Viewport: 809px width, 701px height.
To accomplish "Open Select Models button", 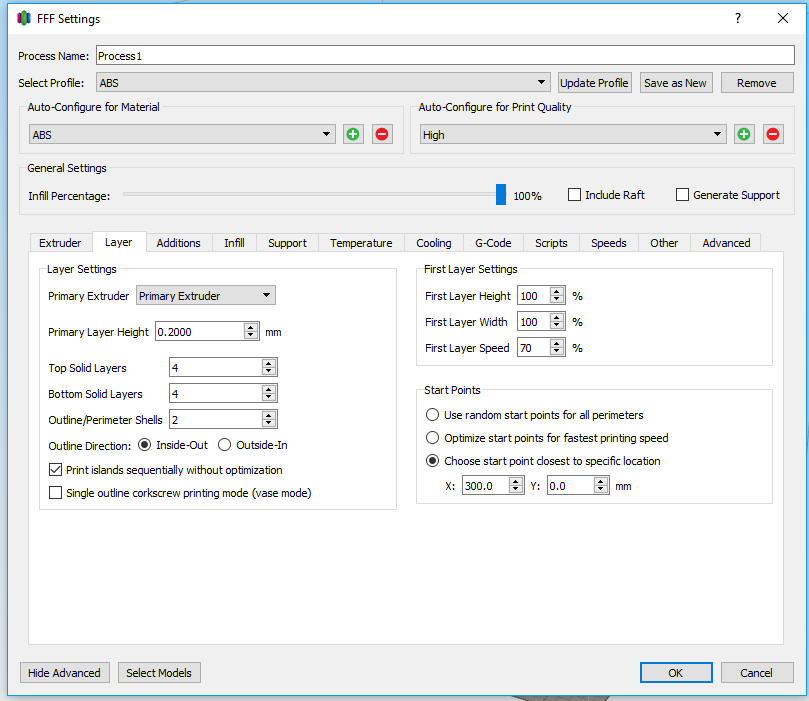I will coord(159,673).
